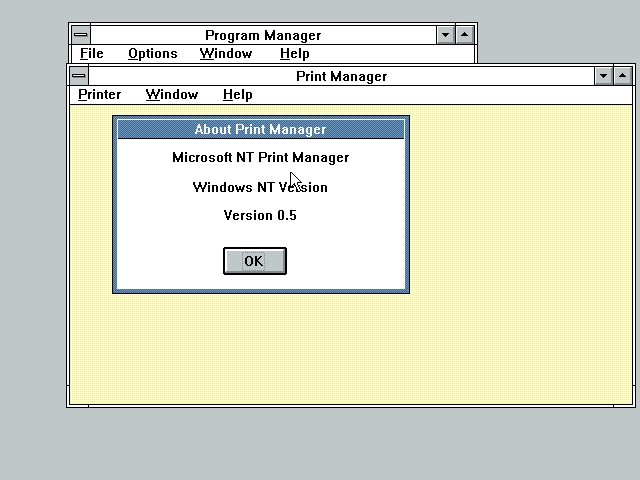The width and height of the screenshot is (640, 480).
Task: Minimize the Program Manager window
Action: click(445, 35)
